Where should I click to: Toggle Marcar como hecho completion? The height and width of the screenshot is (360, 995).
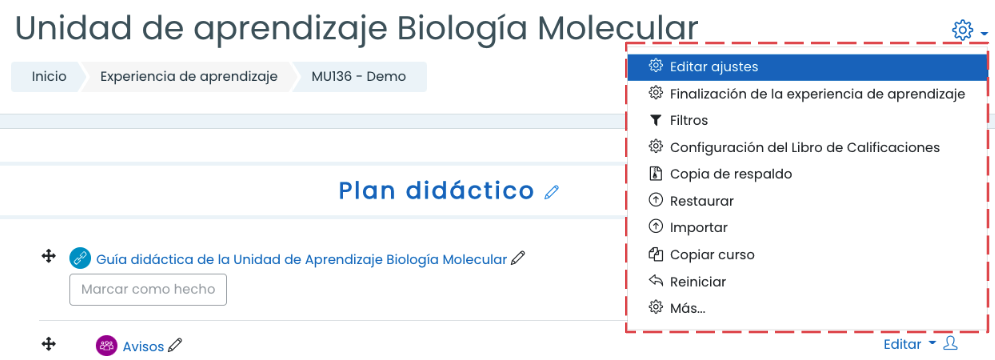click(x=148, y=290)
